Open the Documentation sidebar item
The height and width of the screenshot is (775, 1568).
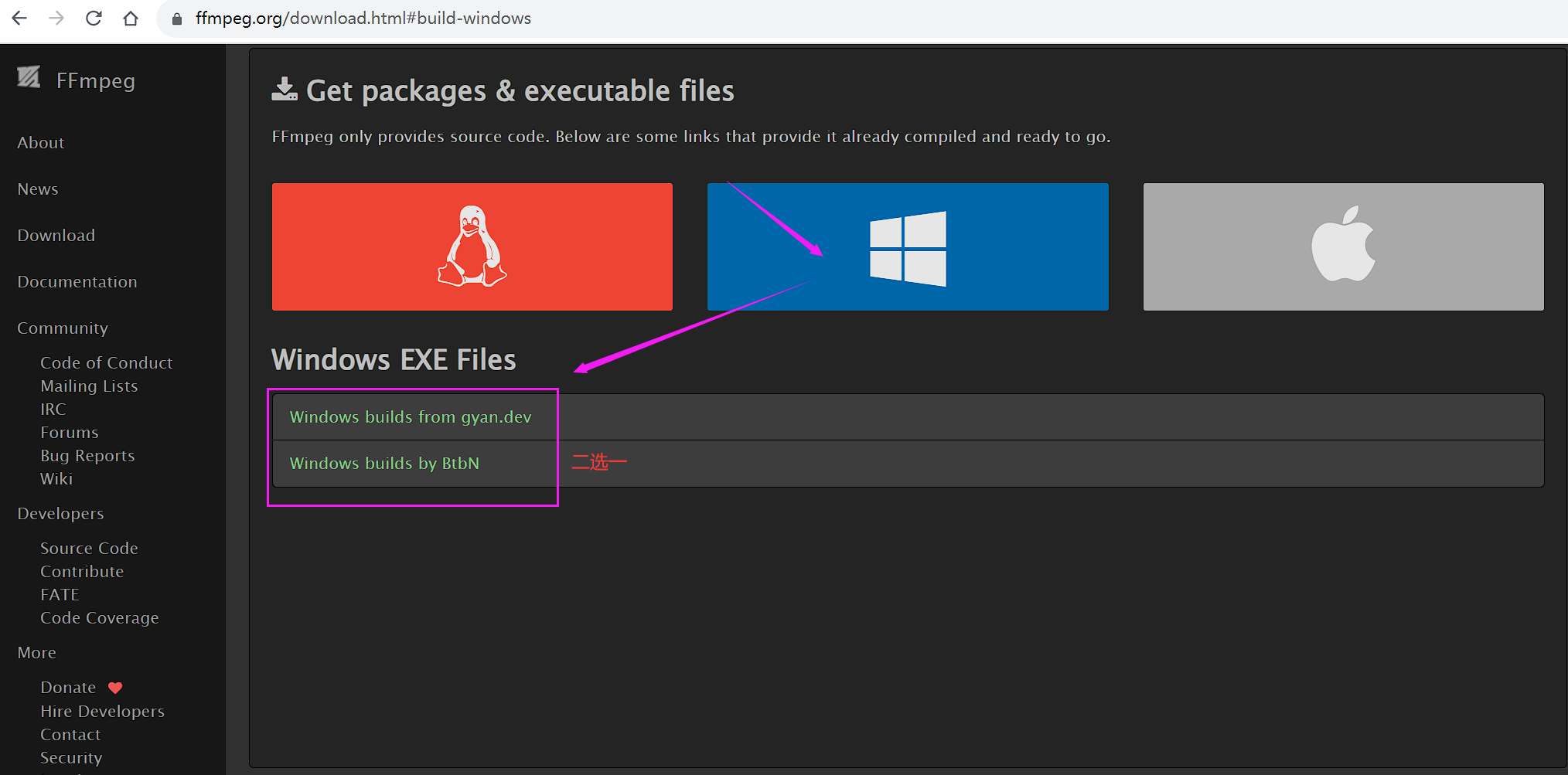pos(77,282)
